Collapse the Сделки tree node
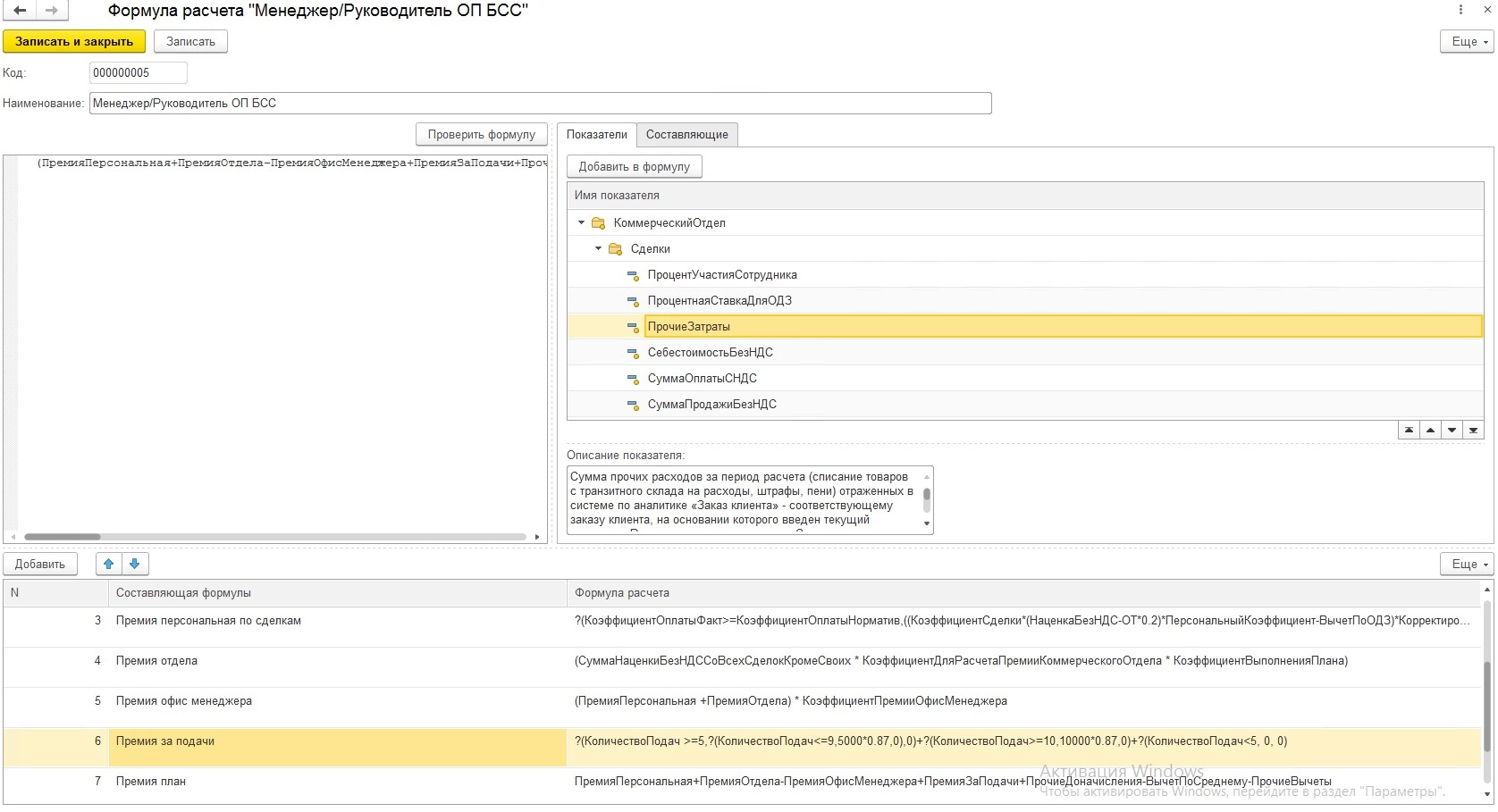Viewport: 1498px width, 812px height. (598, 248)
